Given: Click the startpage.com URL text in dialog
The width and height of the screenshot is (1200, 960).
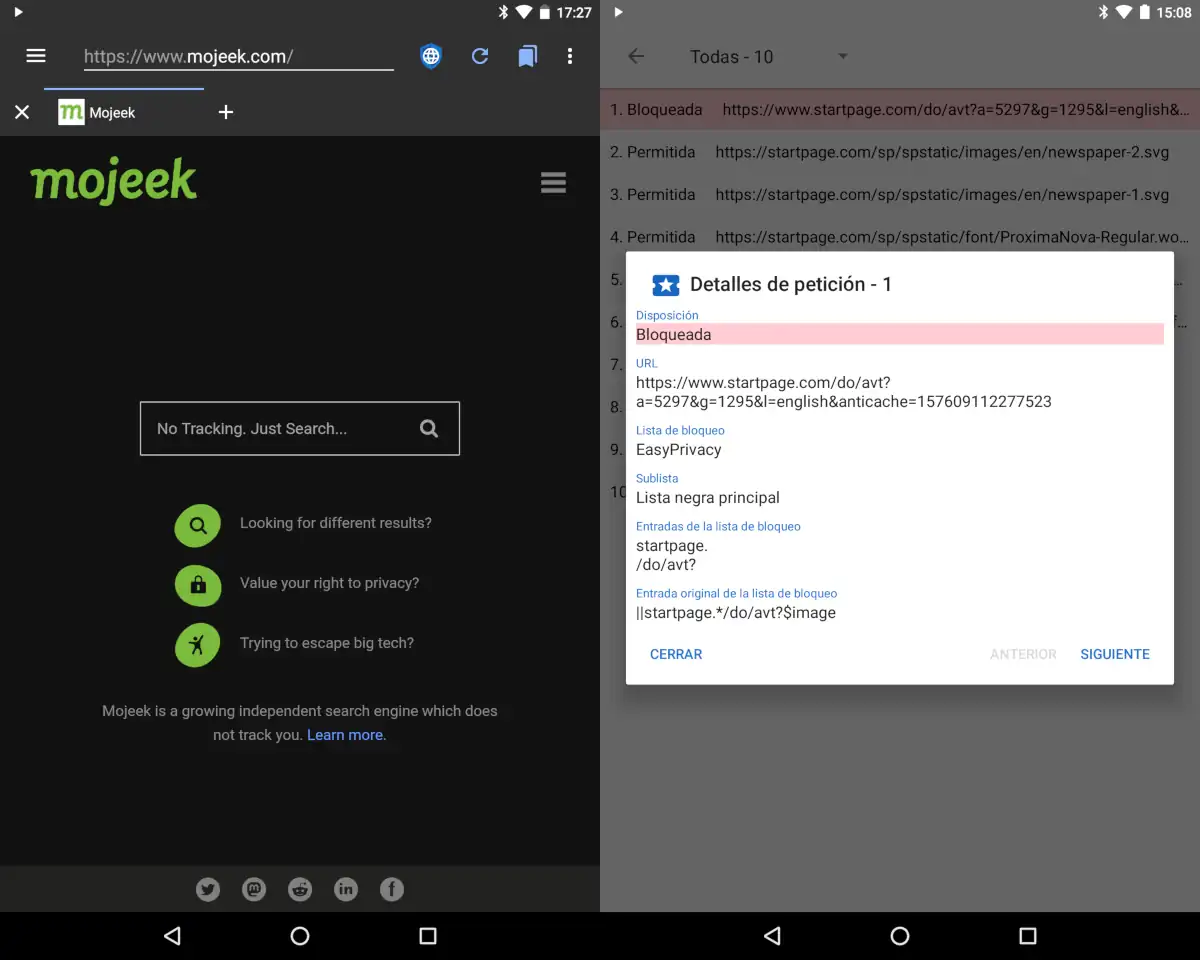Looking at the screenshot, I should [844, 392].
